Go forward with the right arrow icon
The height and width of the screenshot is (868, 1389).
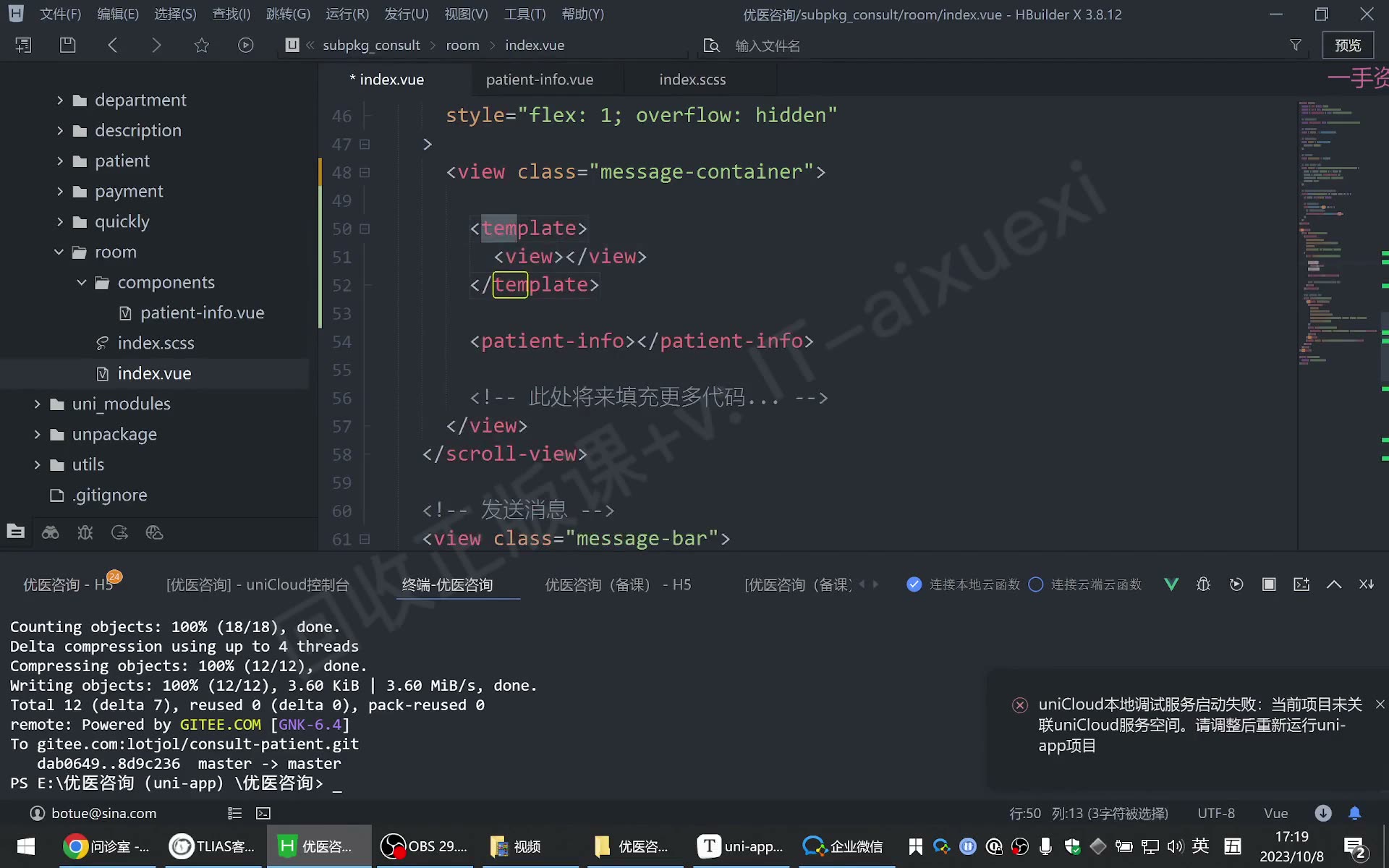(156, 45)
